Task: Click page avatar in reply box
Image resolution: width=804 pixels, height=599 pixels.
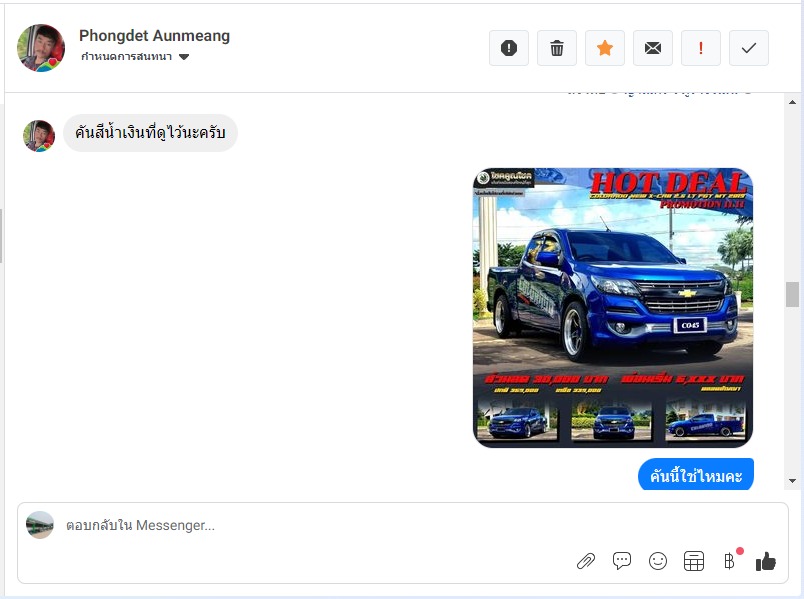Action: coord(40,525)
